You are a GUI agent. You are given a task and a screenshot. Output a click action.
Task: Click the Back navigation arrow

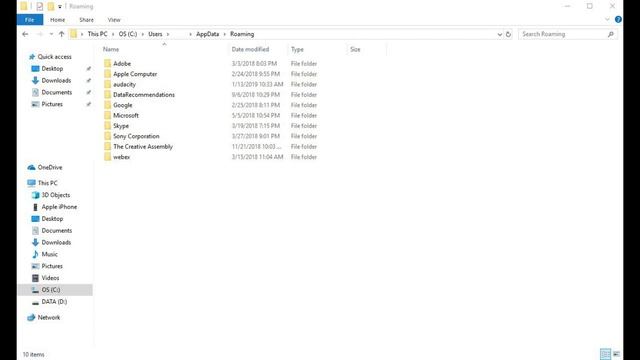coord(25,34)
